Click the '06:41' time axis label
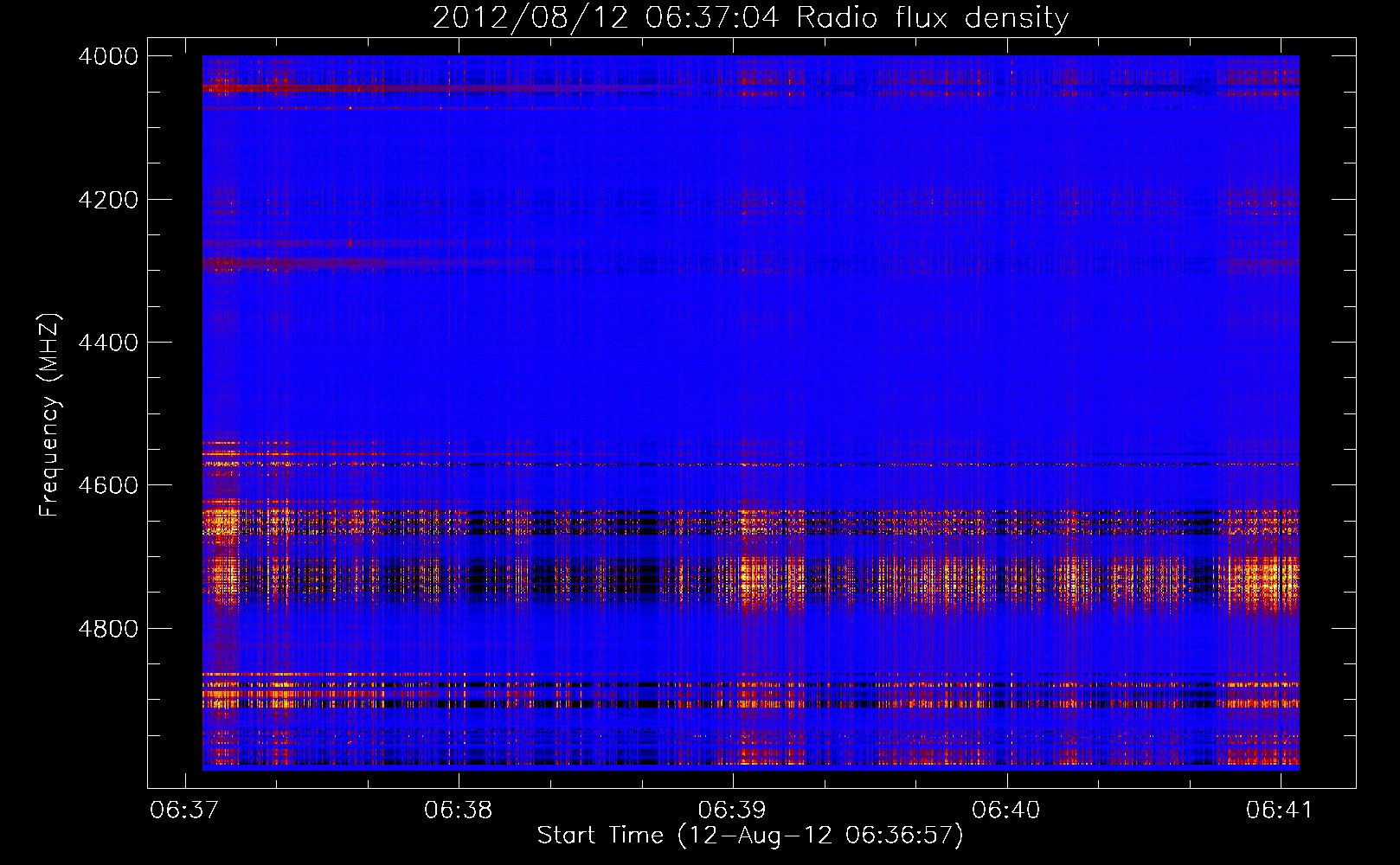This screenshot has height=865, width=1400. coord(1280,811)
